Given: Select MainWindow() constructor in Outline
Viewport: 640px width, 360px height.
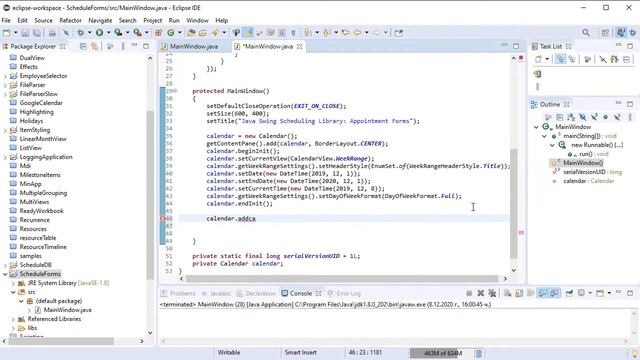Looking at the screenshot, I should click(x=583, y=163).
